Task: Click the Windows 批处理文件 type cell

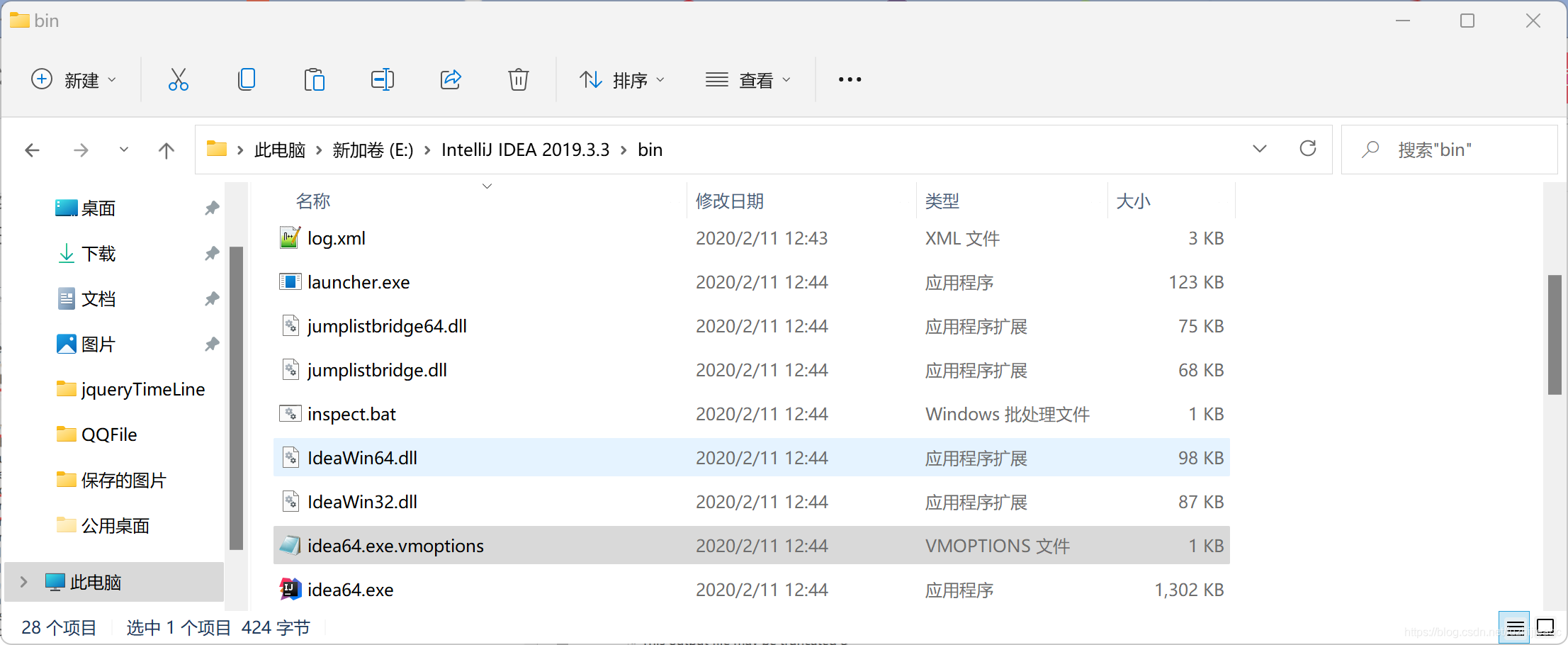Action: click(x=1007, y=413)
